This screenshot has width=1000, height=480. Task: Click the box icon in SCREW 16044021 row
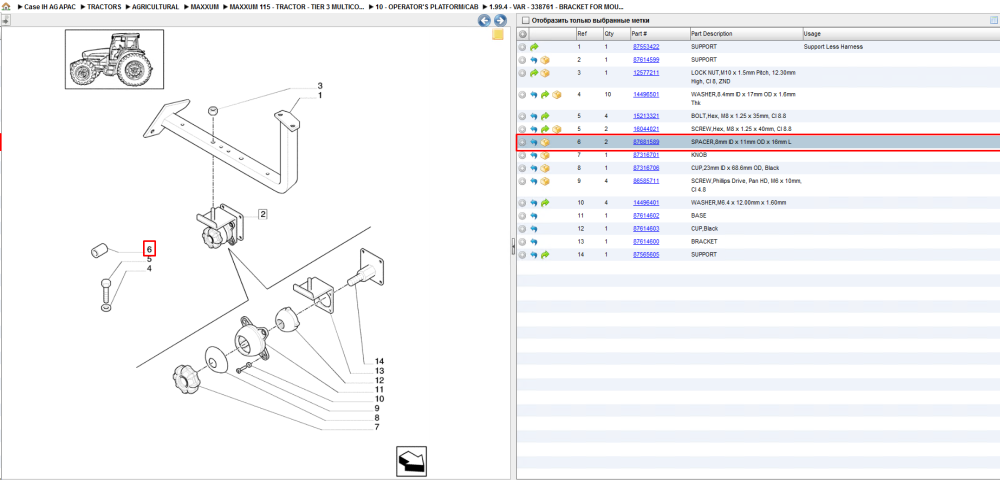pos(556,129)
